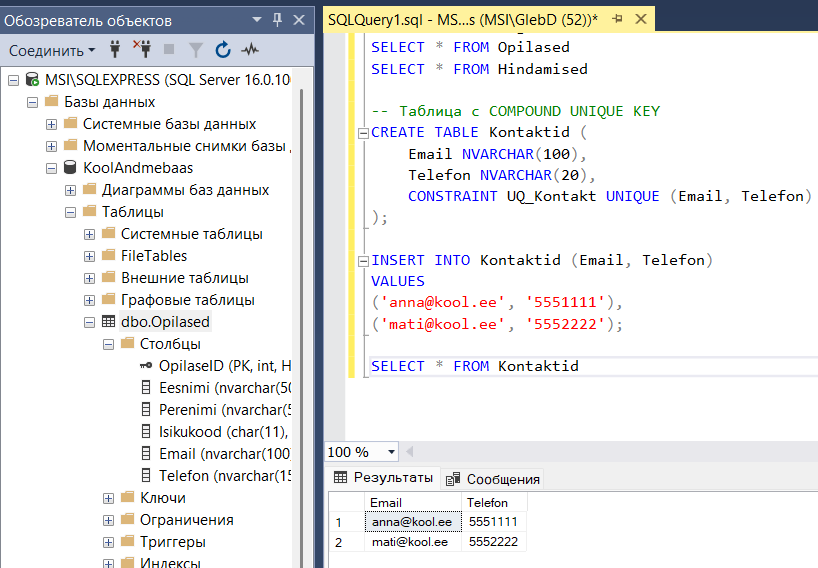This screenshot has height=568, width=818.
Task: Select result row number 2 header
Action: [x=346, y=542]
